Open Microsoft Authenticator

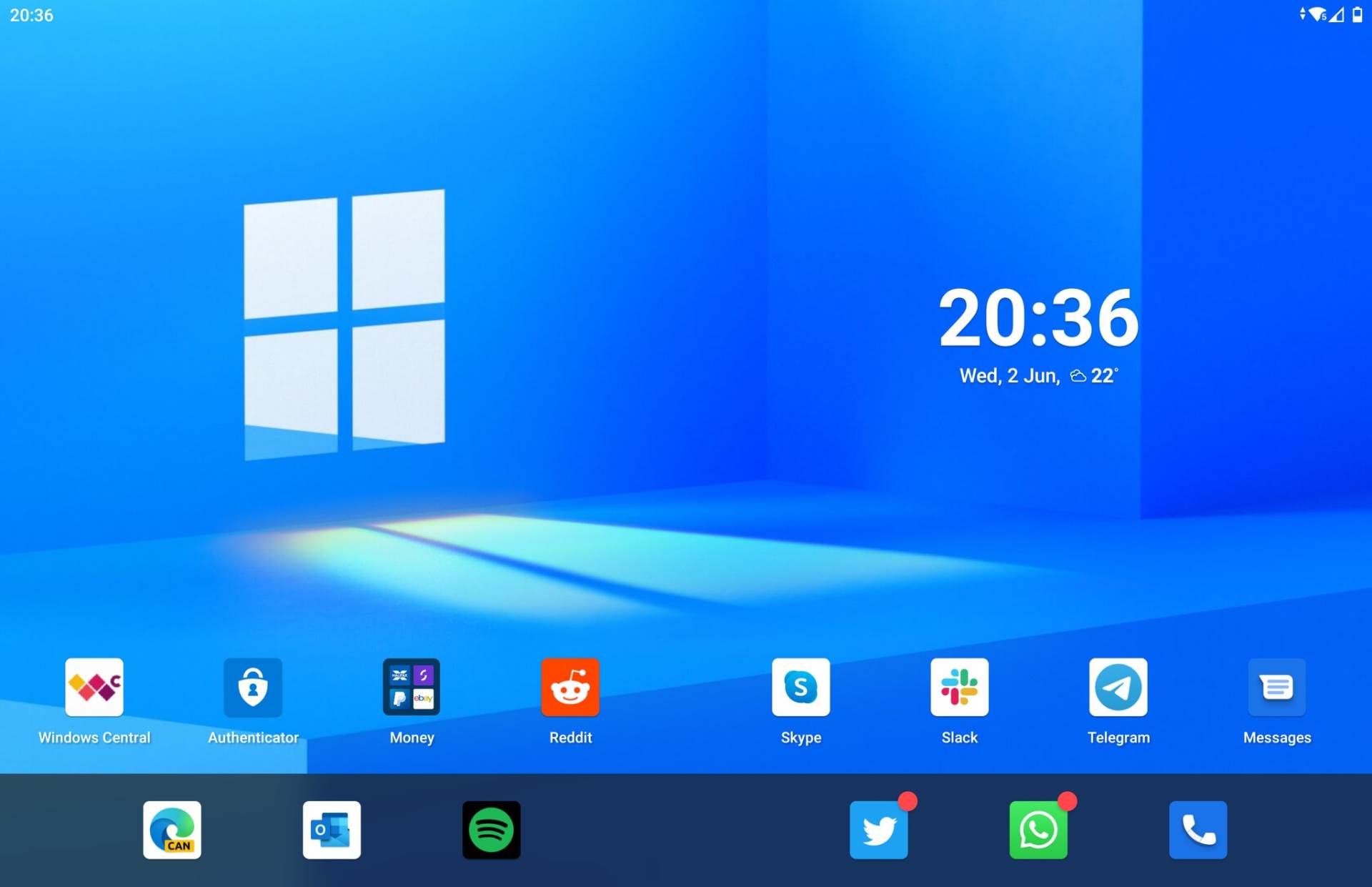253,688
